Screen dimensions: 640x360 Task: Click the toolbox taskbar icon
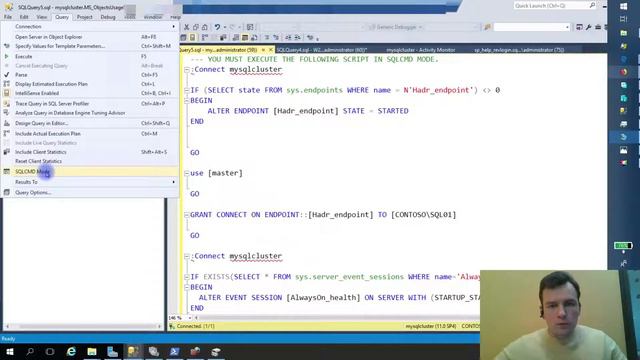coord(195,351)
